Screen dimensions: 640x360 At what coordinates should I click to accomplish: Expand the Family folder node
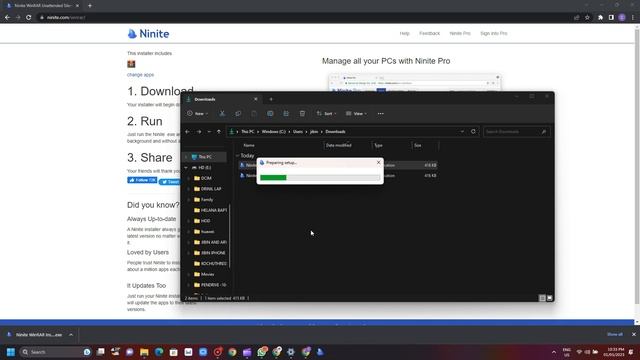pos(189,200)
